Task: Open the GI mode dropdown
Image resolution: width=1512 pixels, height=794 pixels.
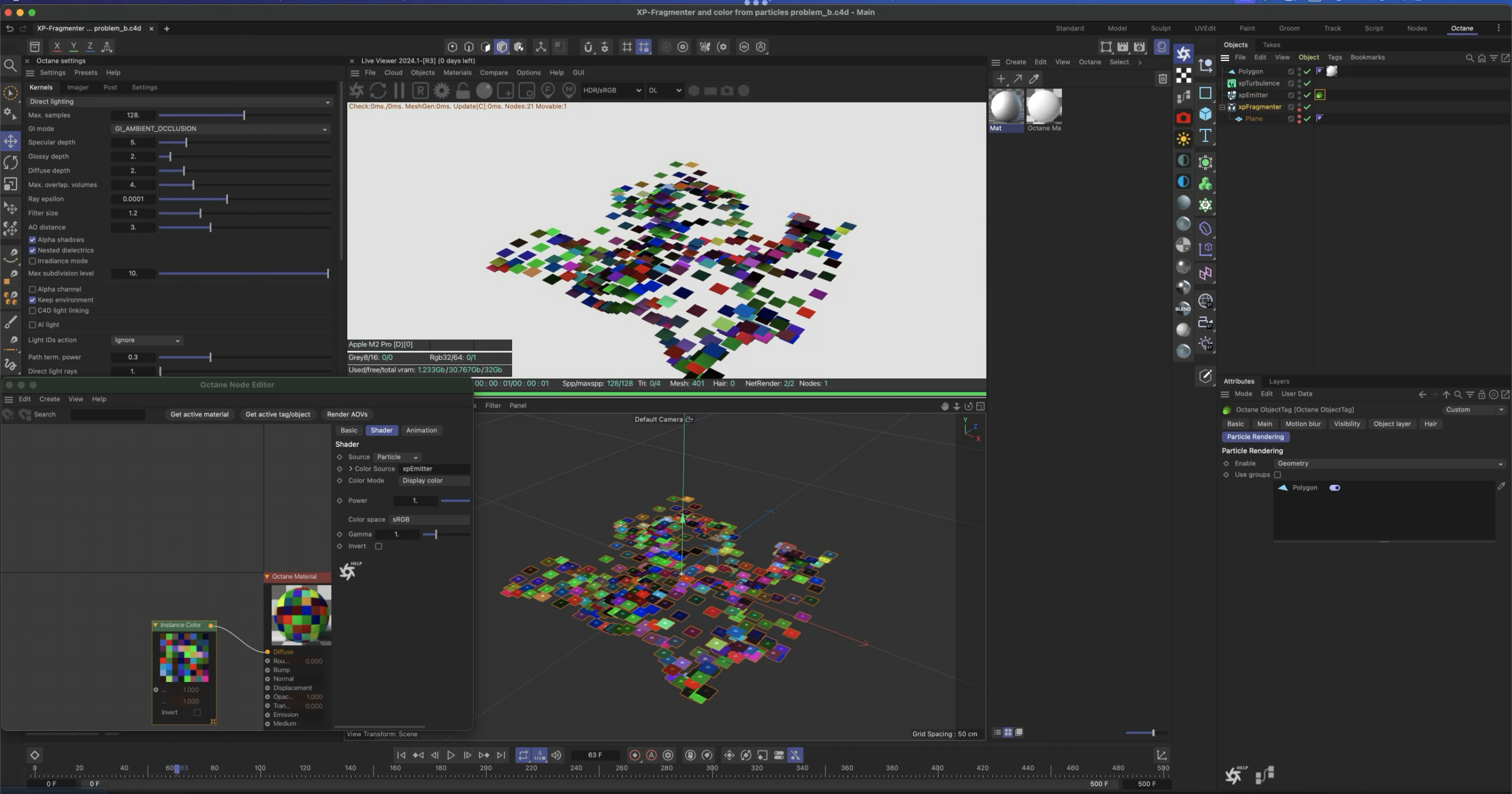Action: [220, 129]
